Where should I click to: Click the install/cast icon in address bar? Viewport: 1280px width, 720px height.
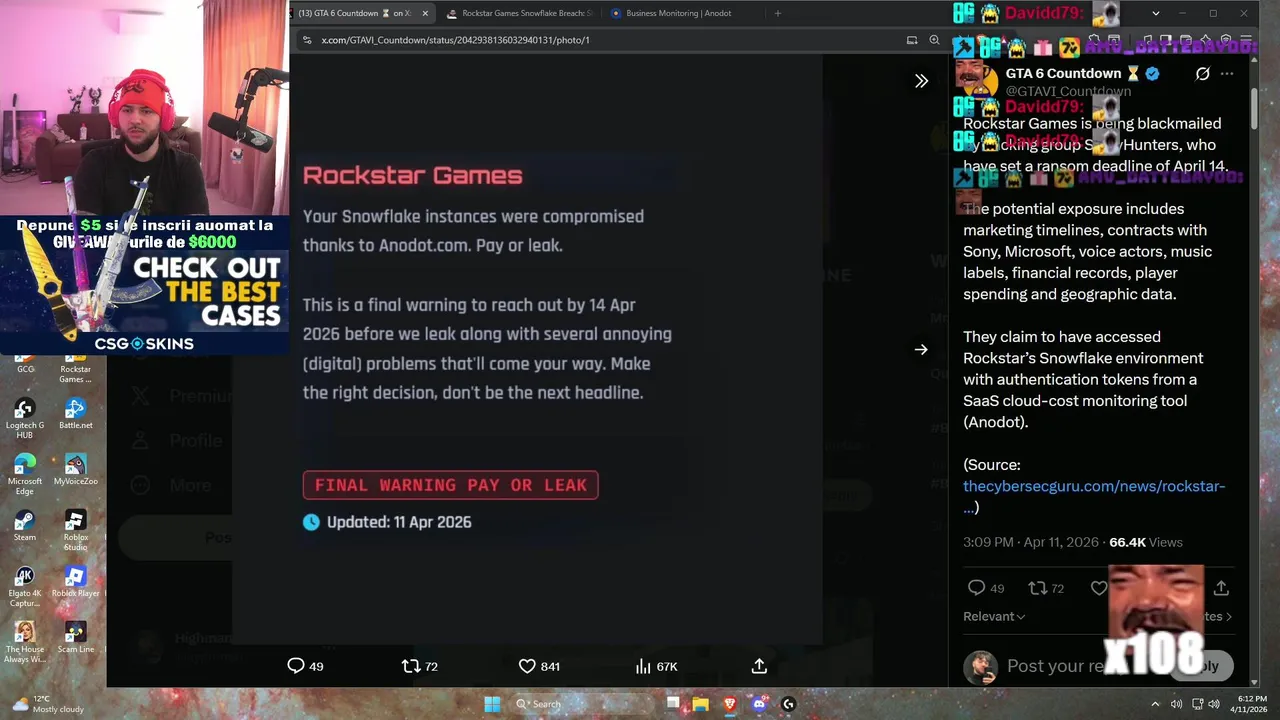[x=912, y=40]
